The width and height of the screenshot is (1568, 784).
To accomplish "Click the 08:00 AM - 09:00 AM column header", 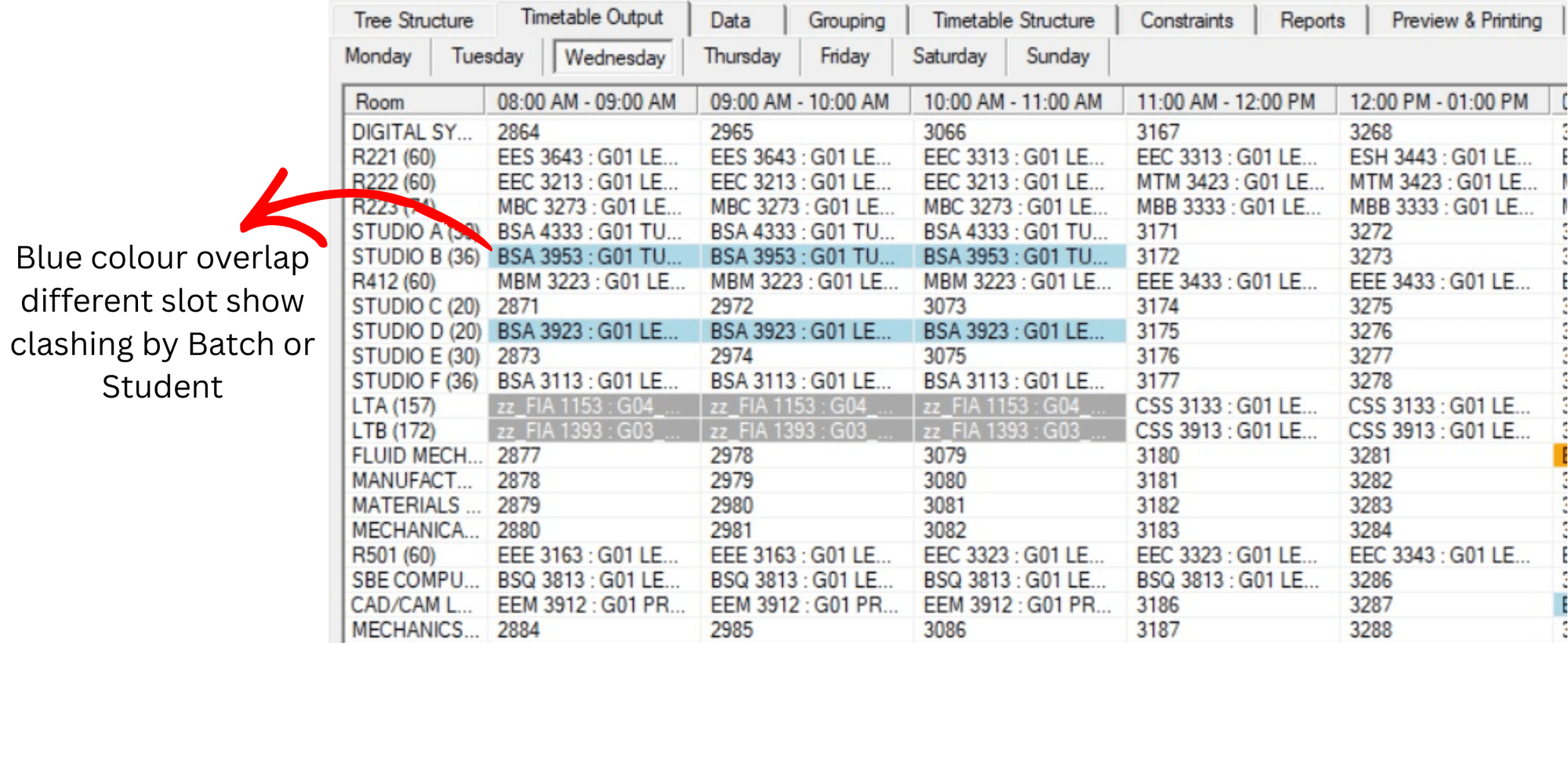I will (x=591, y=102).
